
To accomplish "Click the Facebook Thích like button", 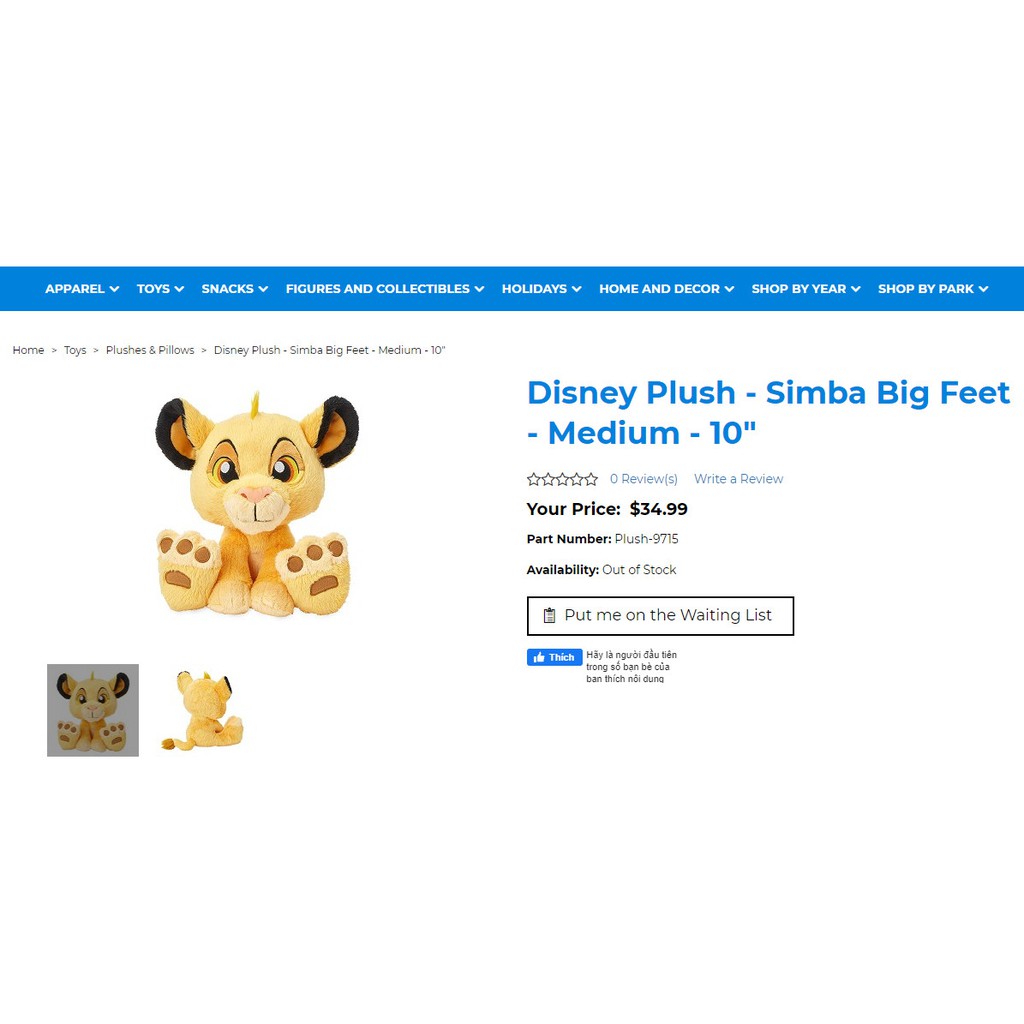I will coord(554,657).
